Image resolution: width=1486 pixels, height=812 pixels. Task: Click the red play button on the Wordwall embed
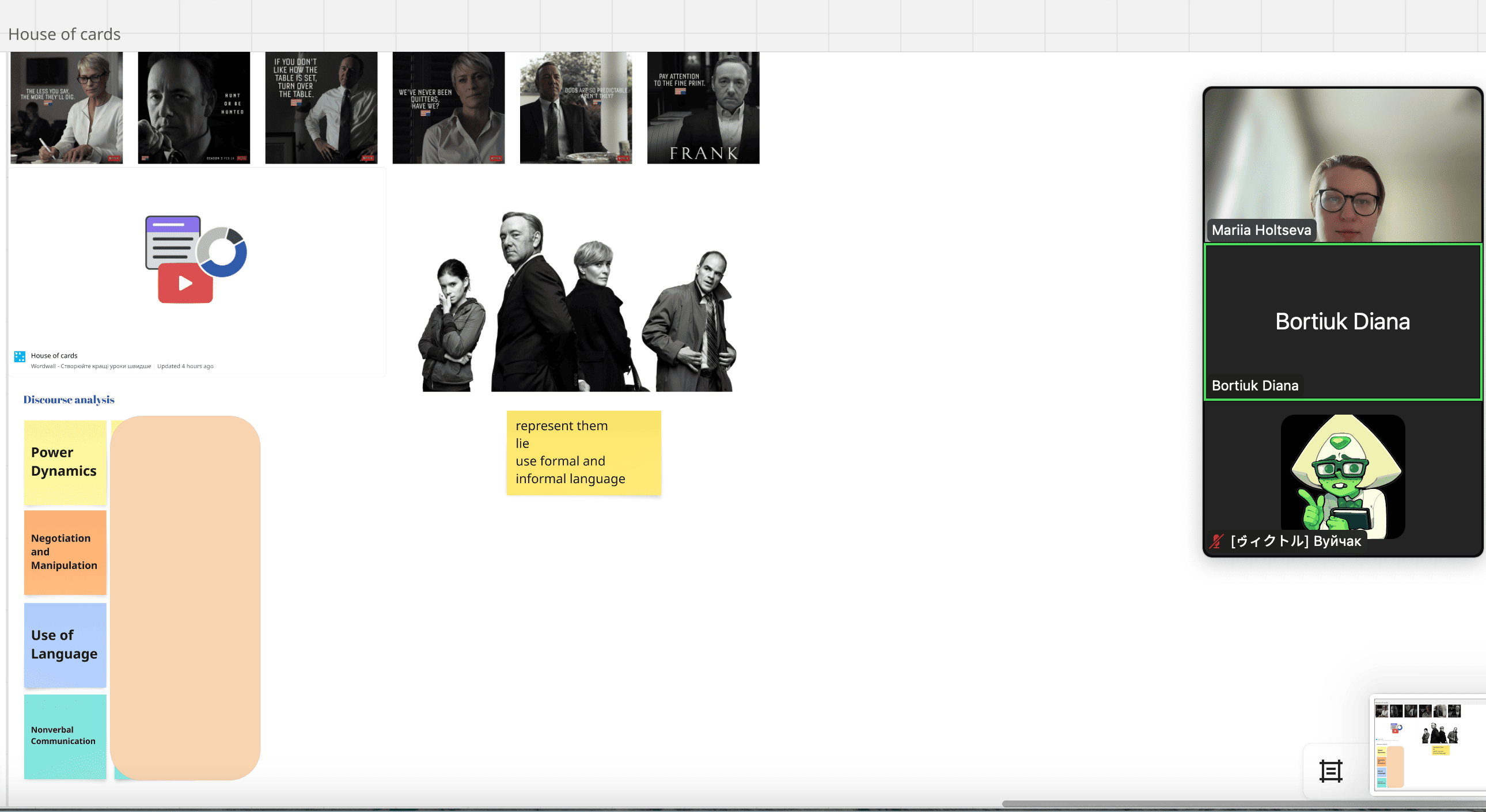[x=185, y=283]
